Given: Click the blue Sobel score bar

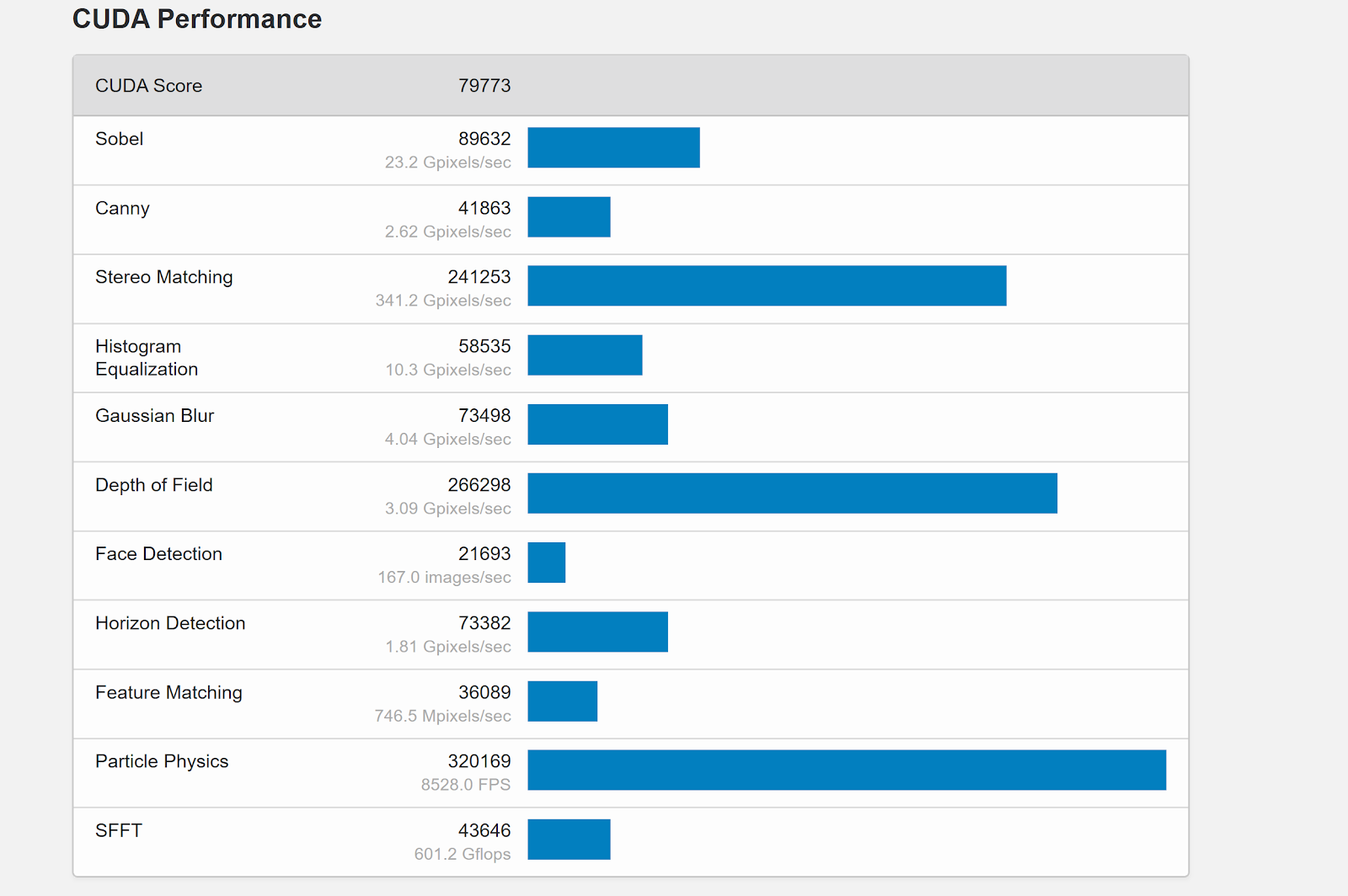Looking at the screenshot, I should (613, 147).
